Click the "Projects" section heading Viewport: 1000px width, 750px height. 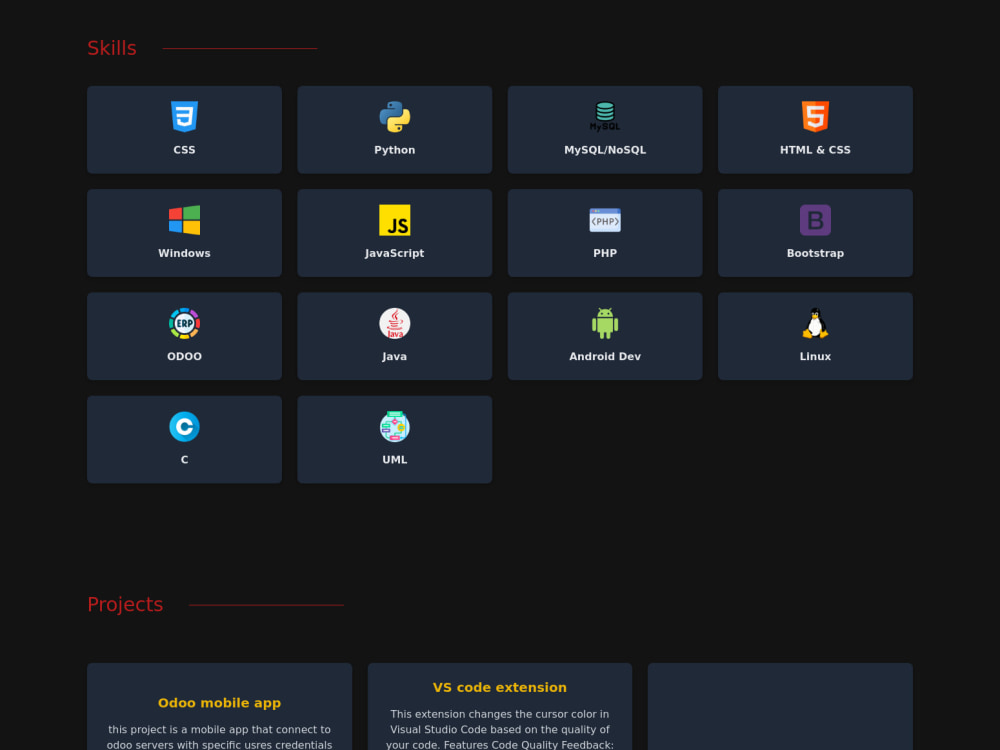tap(125, 604)
